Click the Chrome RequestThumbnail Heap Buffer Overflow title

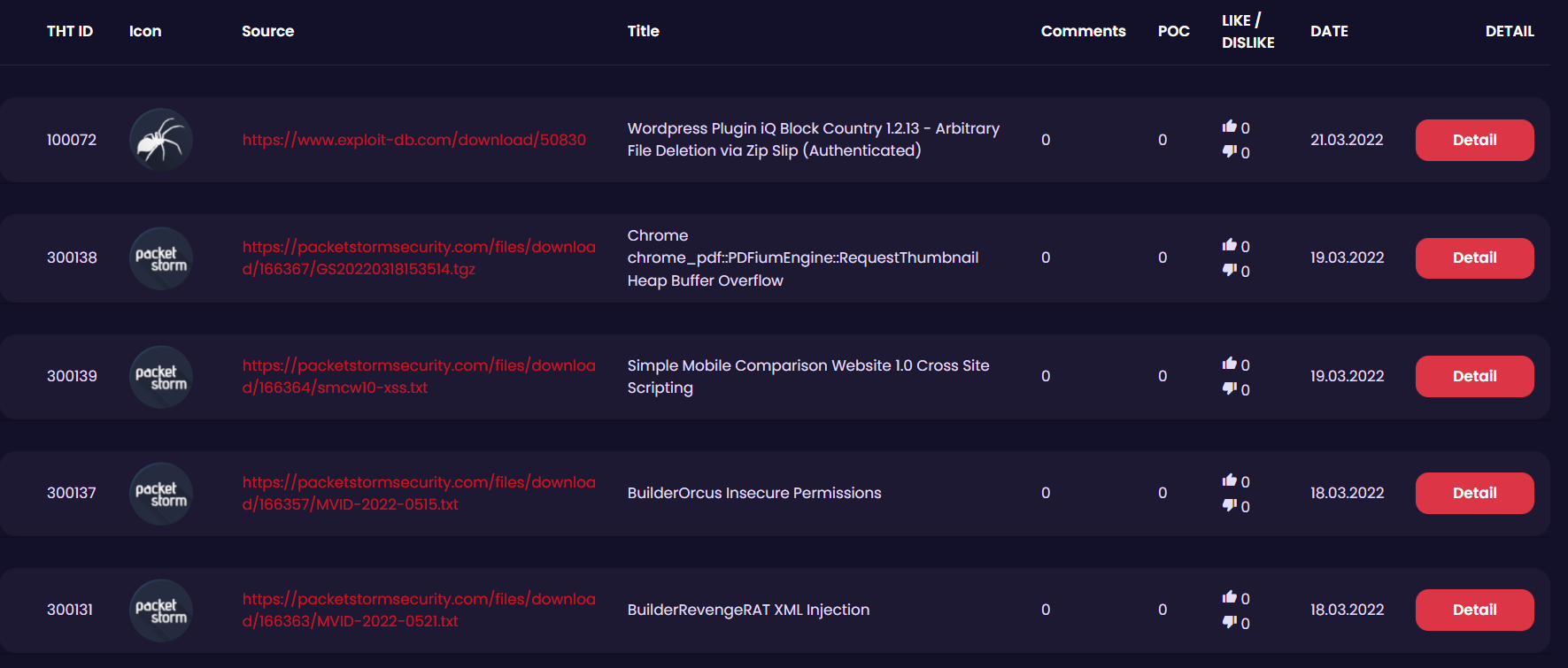[803, 258]
